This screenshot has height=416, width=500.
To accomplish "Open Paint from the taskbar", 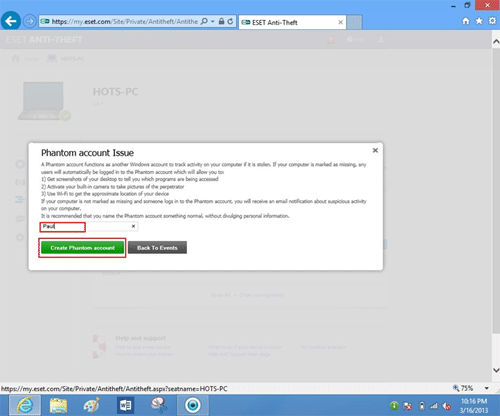I will (x=92, y=405).
